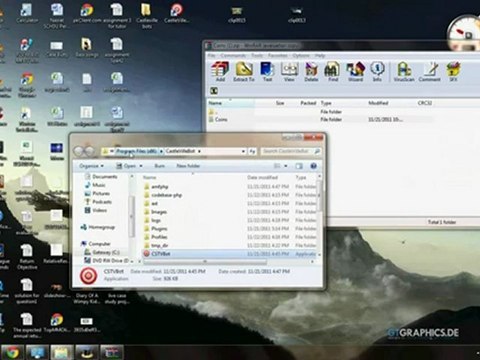Viewport: 480px width, 360px height.
Task: Click the large CSTVBot target icon in details pane
Action: [88, 275]
